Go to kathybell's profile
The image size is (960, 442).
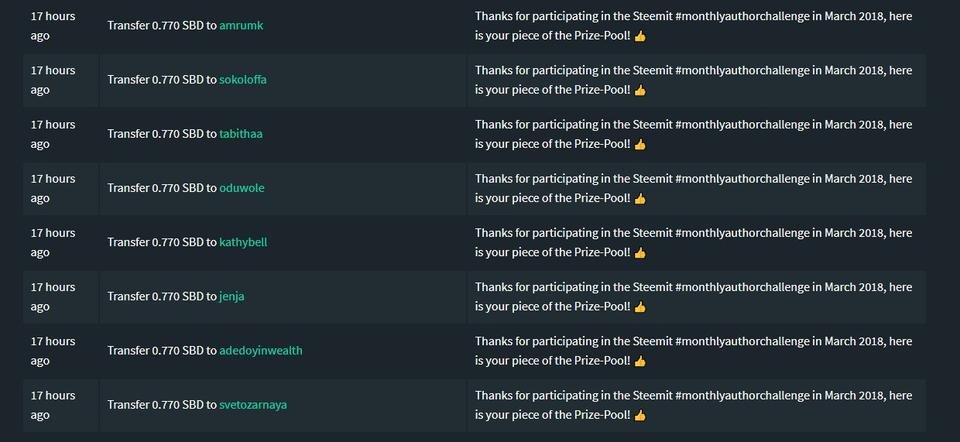pos(243,242)
